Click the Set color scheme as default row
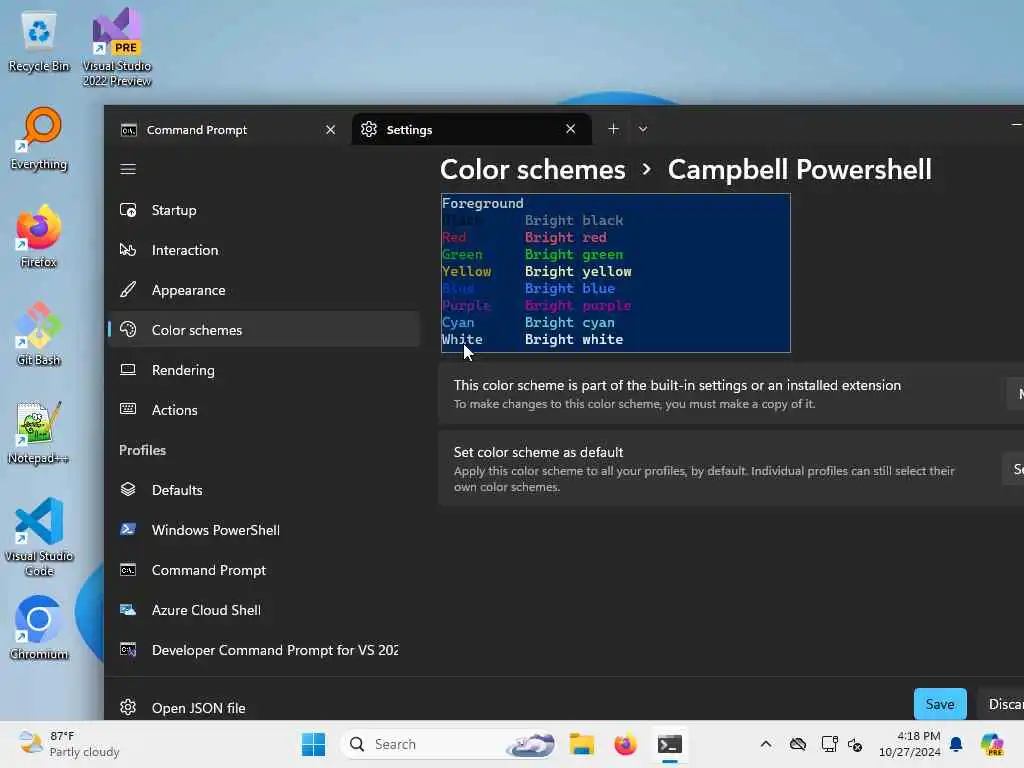Viewport: 1024px width, 768px height. click(731, 469)
